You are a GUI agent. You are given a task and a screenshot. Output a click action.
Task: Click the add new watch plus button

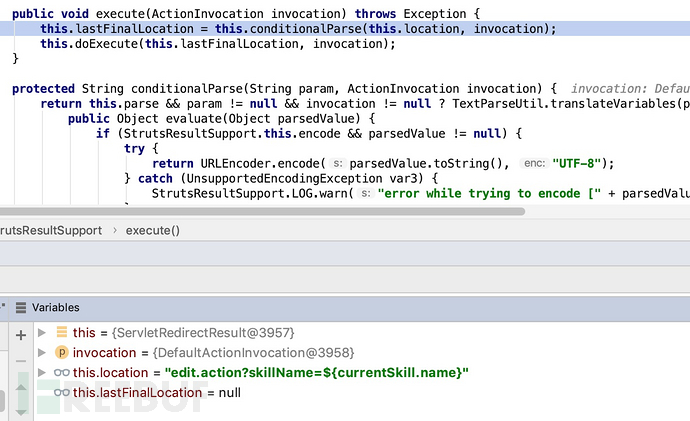tap(20, 335)
